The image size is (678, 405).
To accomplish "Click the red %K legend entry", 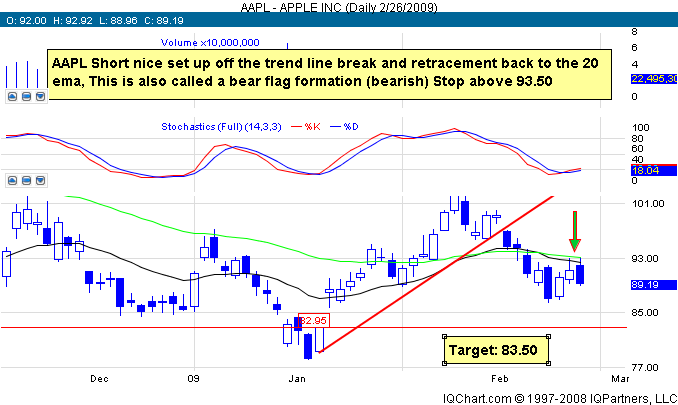I will coord(306,127).
